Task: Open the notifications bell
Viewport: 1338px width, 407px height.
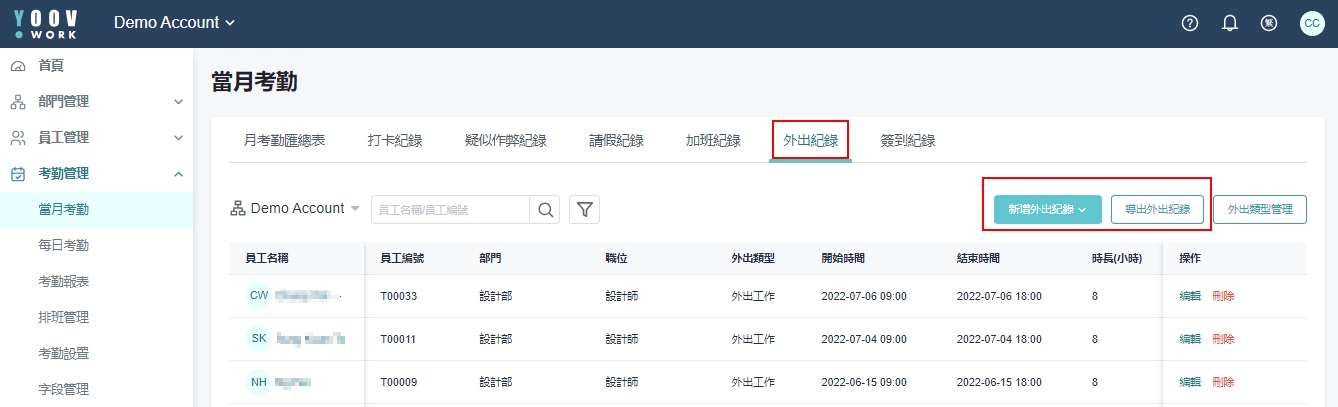Action: (1230, 23)
